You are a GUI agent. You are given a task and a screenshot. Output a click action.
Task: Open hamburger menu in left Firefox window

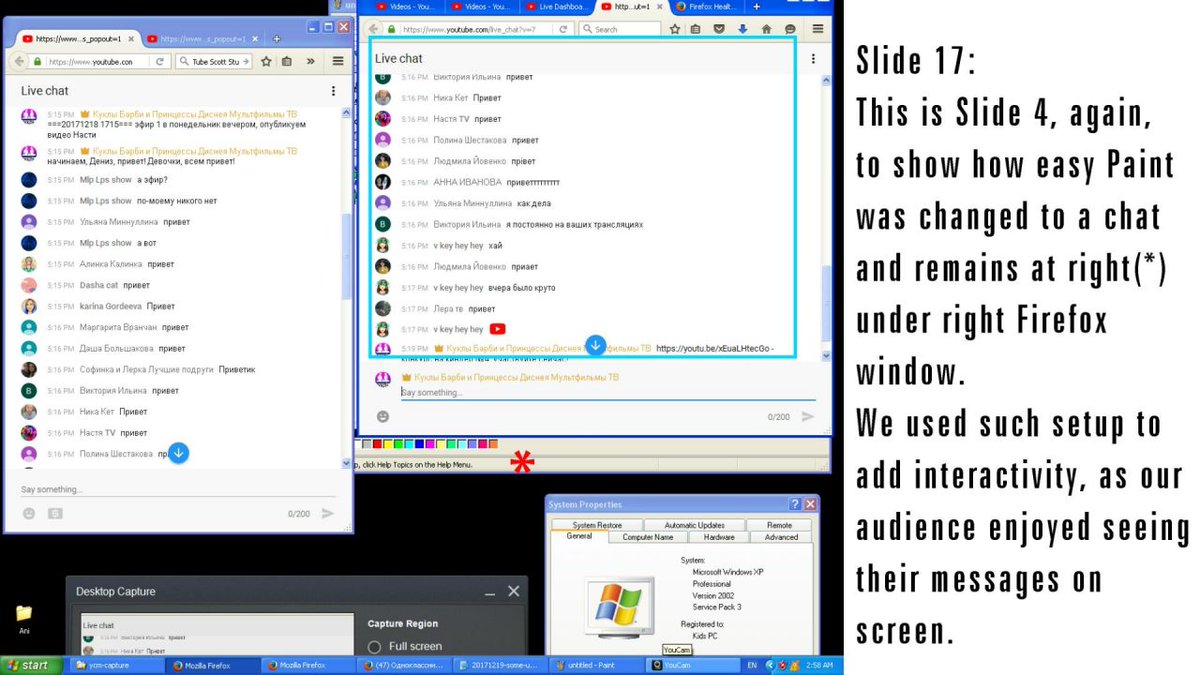tap(337, 61)
